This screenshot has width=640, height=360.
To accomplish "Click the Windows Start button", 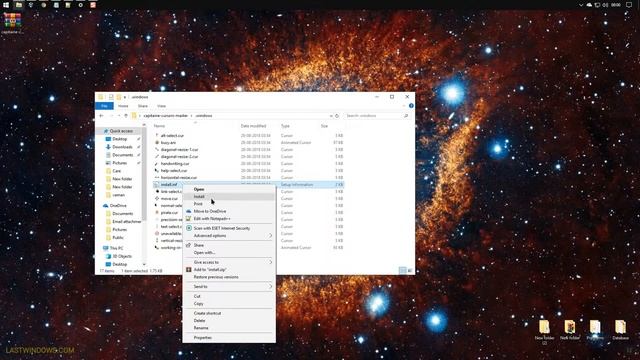I will (x=6, y=5).
